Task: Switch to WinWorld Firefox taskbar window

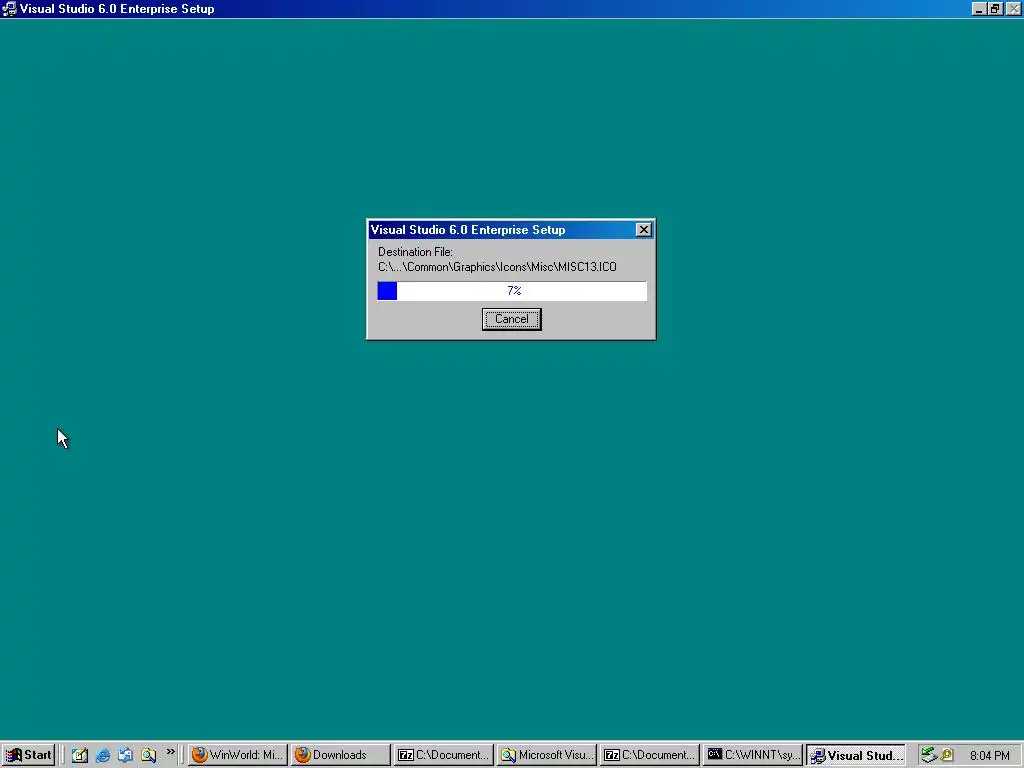Action: coord(238,755)
